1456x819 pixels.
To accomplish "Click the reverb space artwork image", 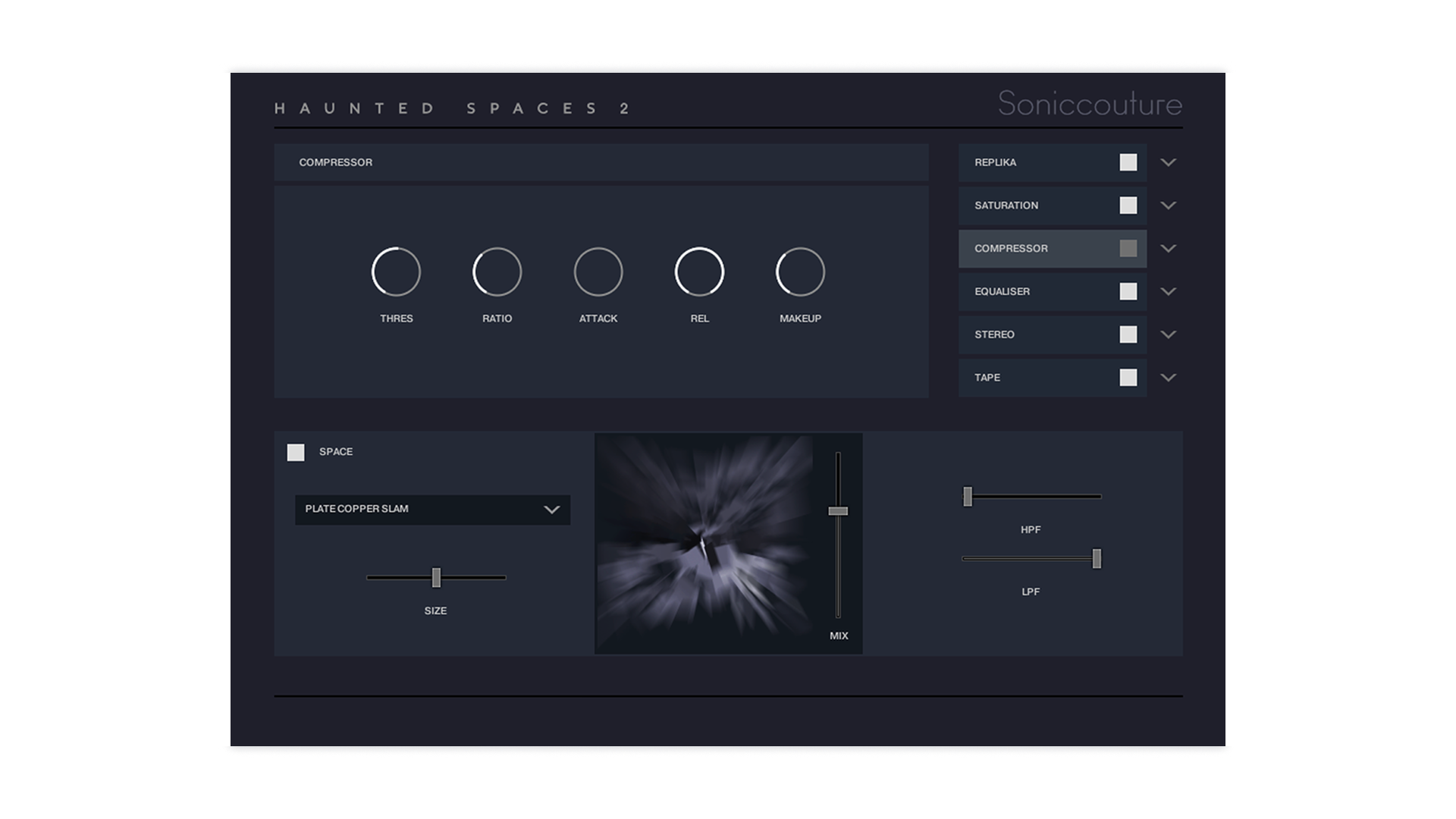I will coord(704,543).
